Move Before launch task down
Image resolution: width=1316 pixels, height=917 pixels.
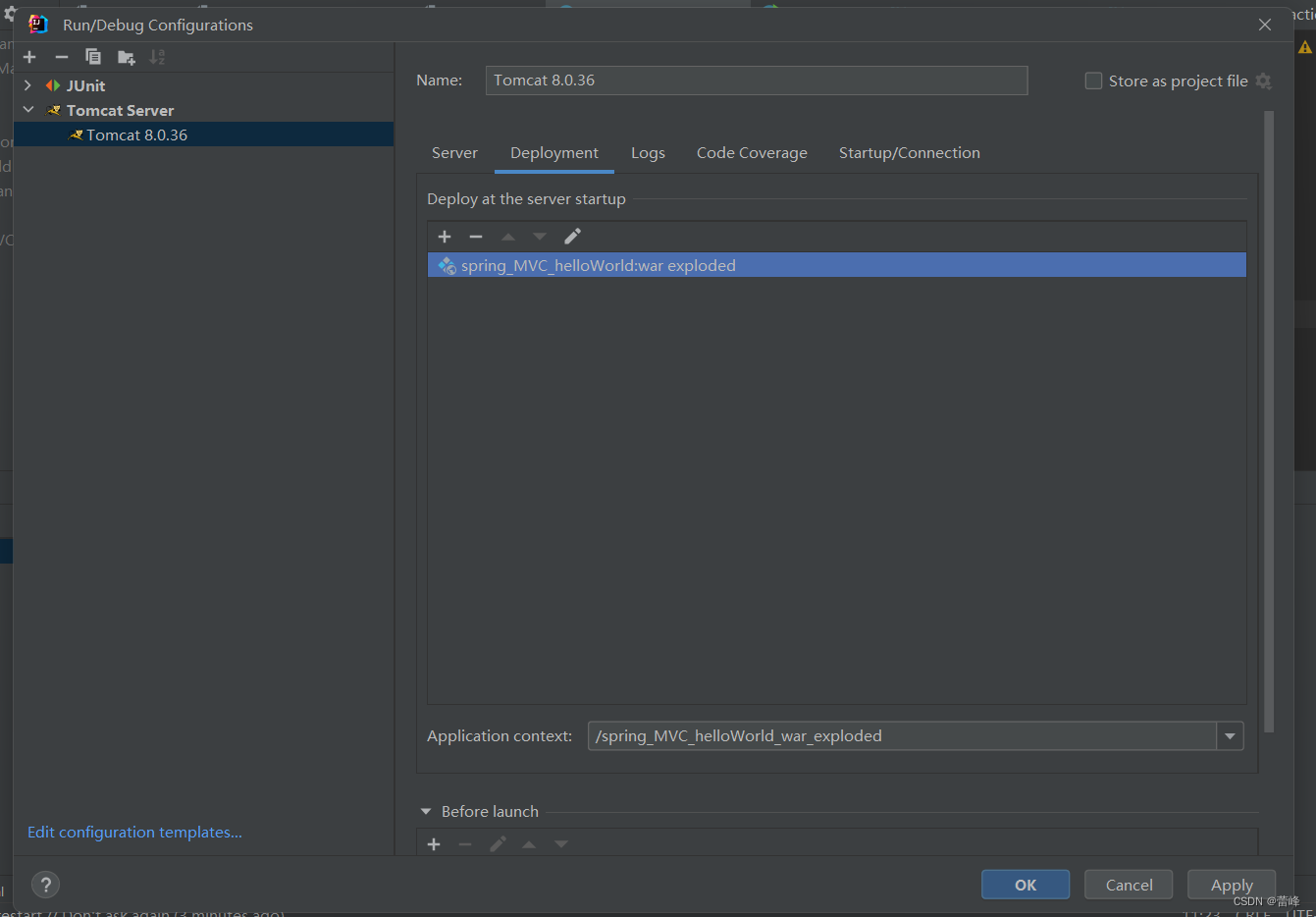(561, 844)
